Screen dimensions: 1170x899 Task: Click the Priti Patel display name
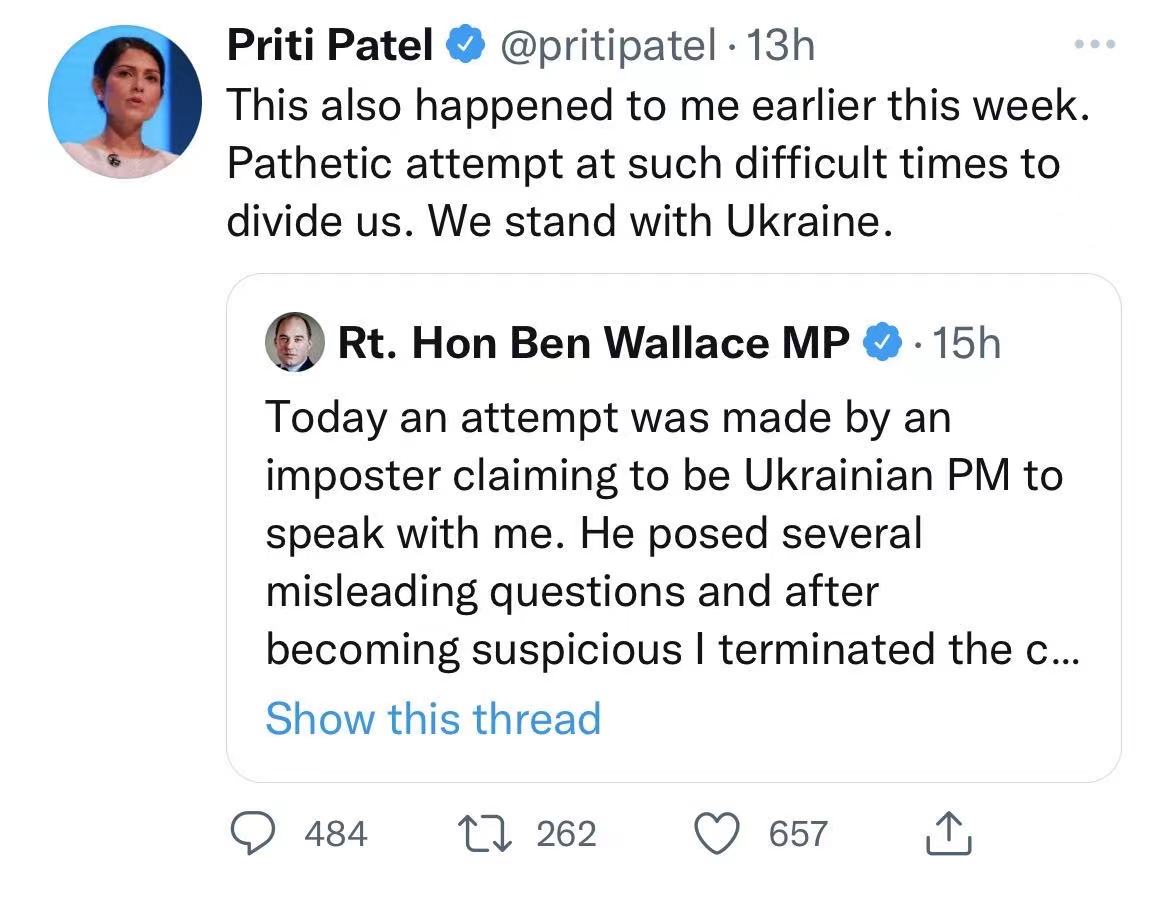pos(329,46)
